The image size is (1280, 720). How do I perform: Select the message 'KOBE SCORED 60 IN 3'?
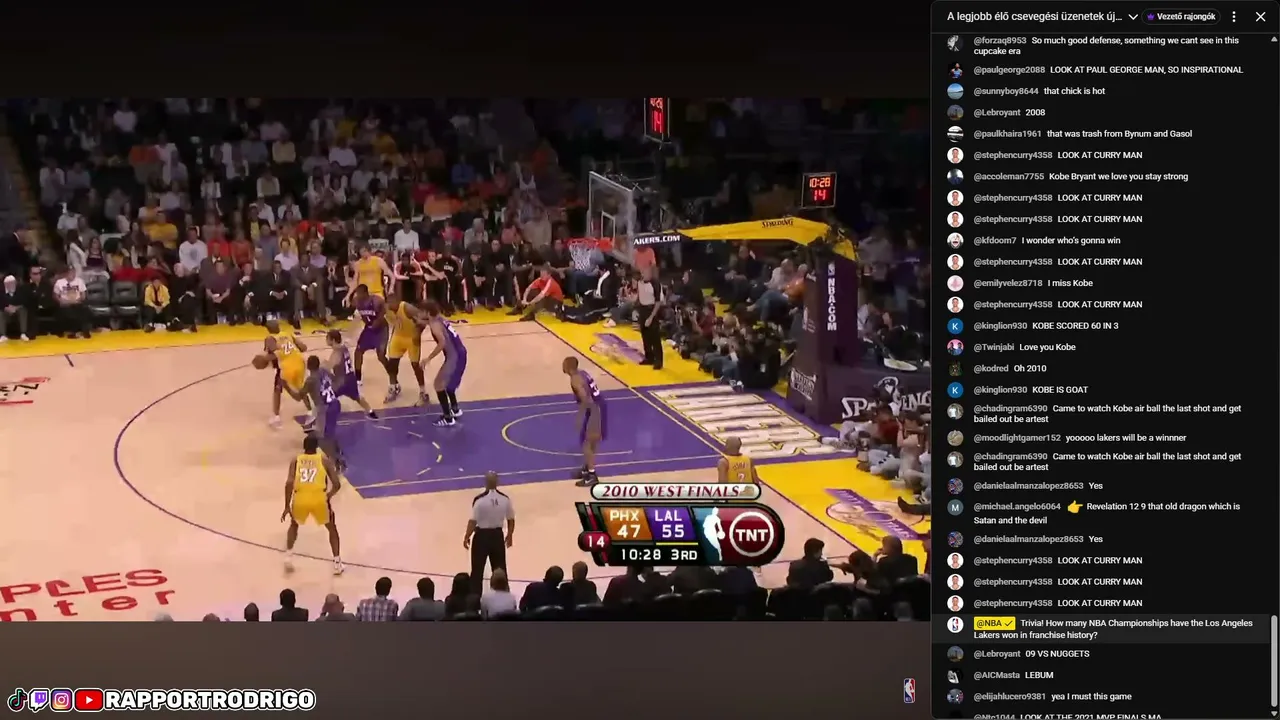click(x=1075, y=326)
